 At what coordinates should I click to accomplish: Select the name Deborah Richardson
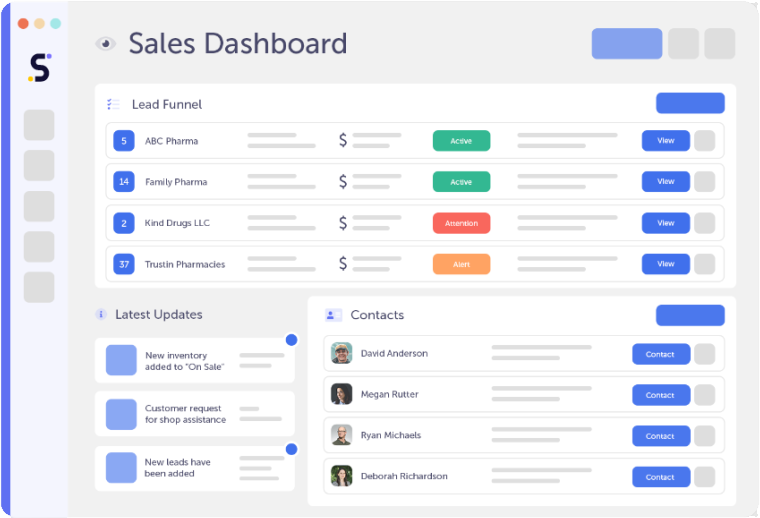404,476
